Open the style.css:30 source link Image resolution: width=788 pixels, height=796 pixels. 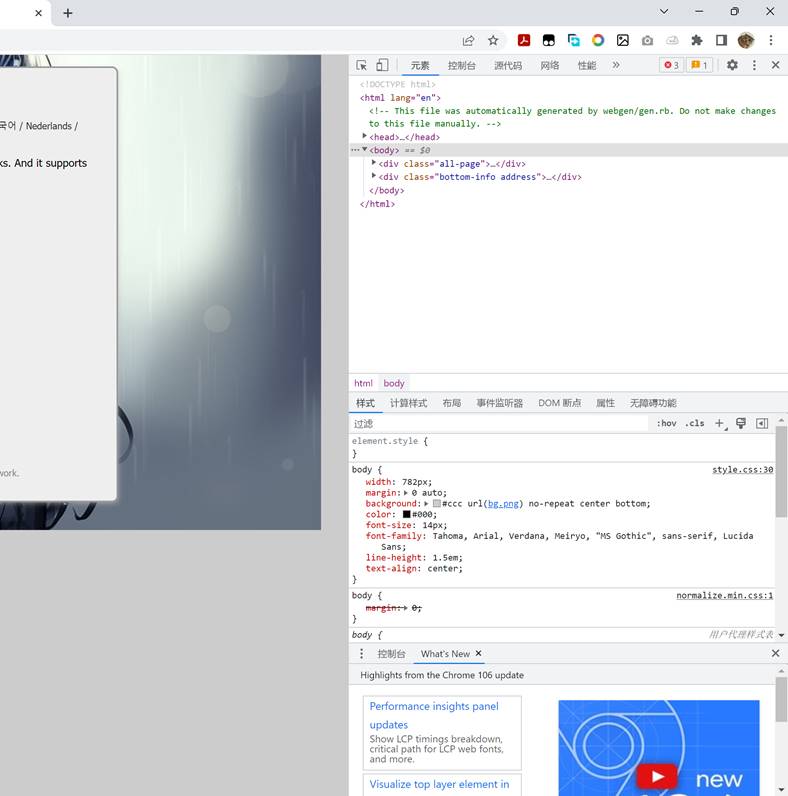click(x=742, y=469)
